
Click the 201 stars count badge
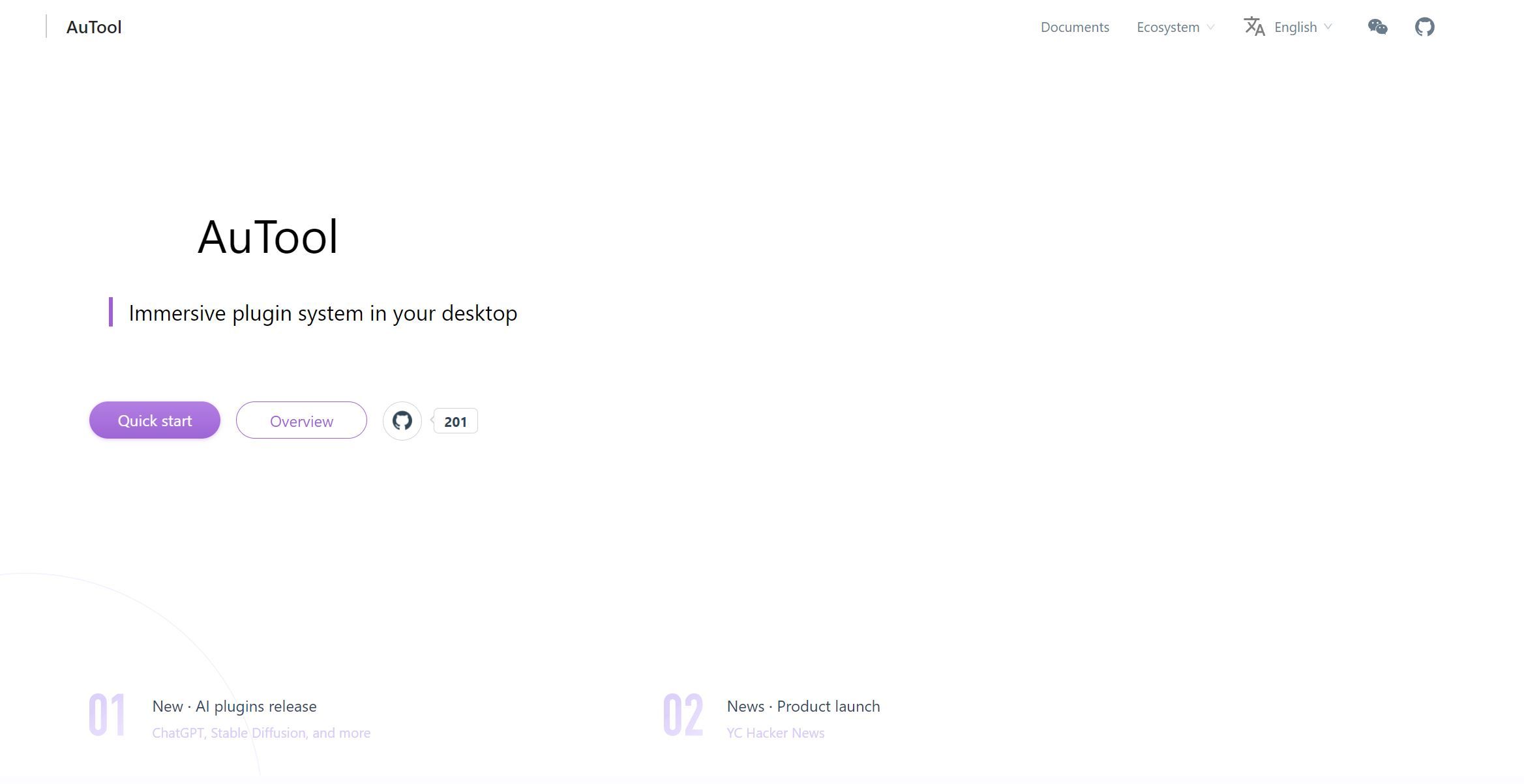pos(455,422)
